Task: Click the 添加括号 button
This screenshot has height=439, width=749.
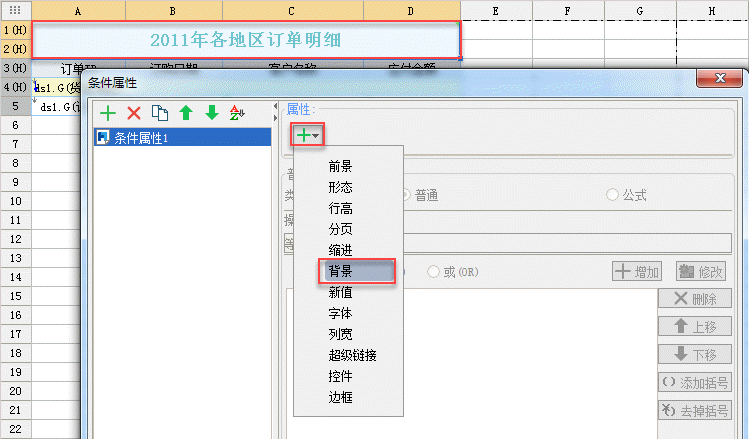Action: click(x=695, y=383)
